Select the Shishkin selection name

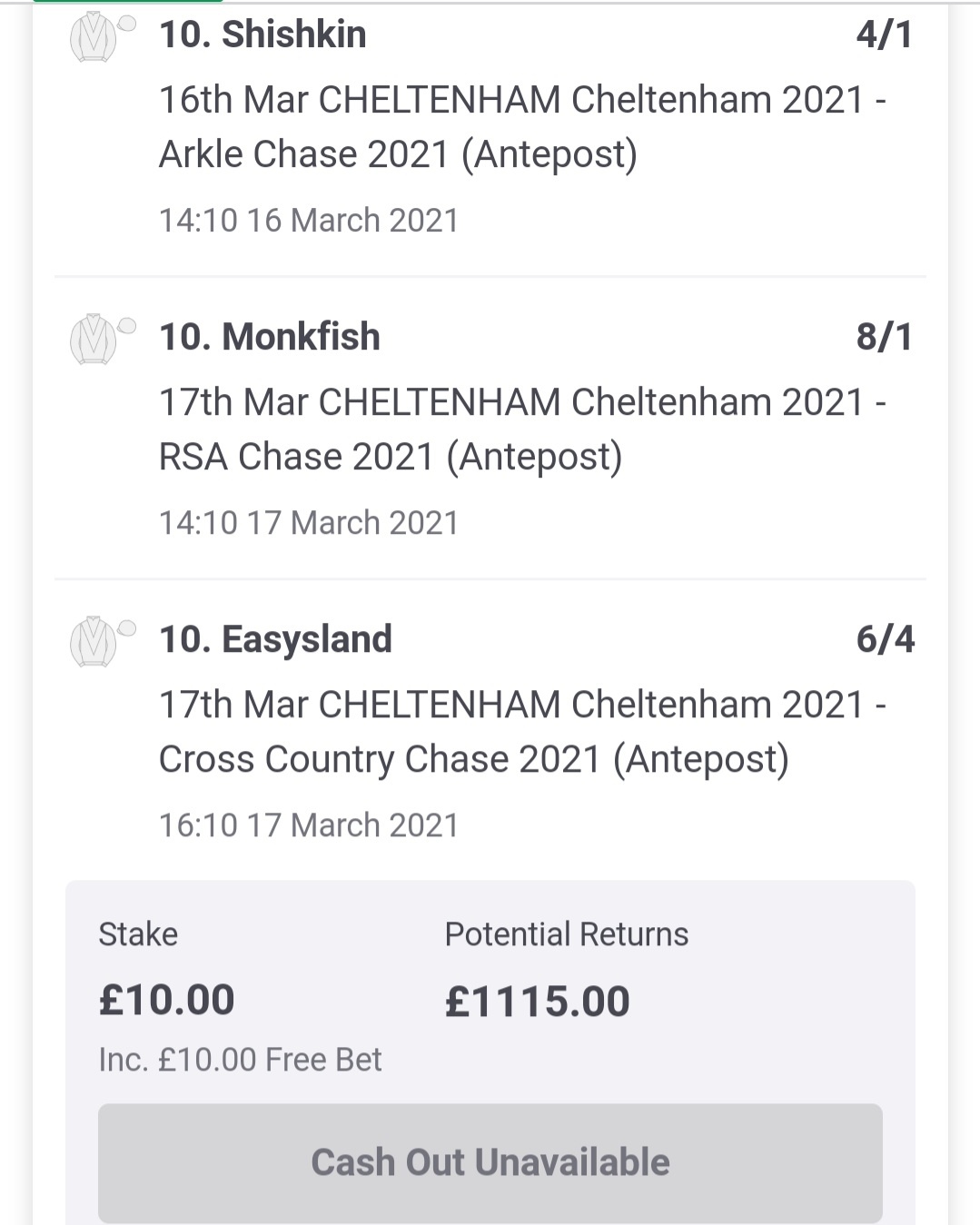point(262,35)
